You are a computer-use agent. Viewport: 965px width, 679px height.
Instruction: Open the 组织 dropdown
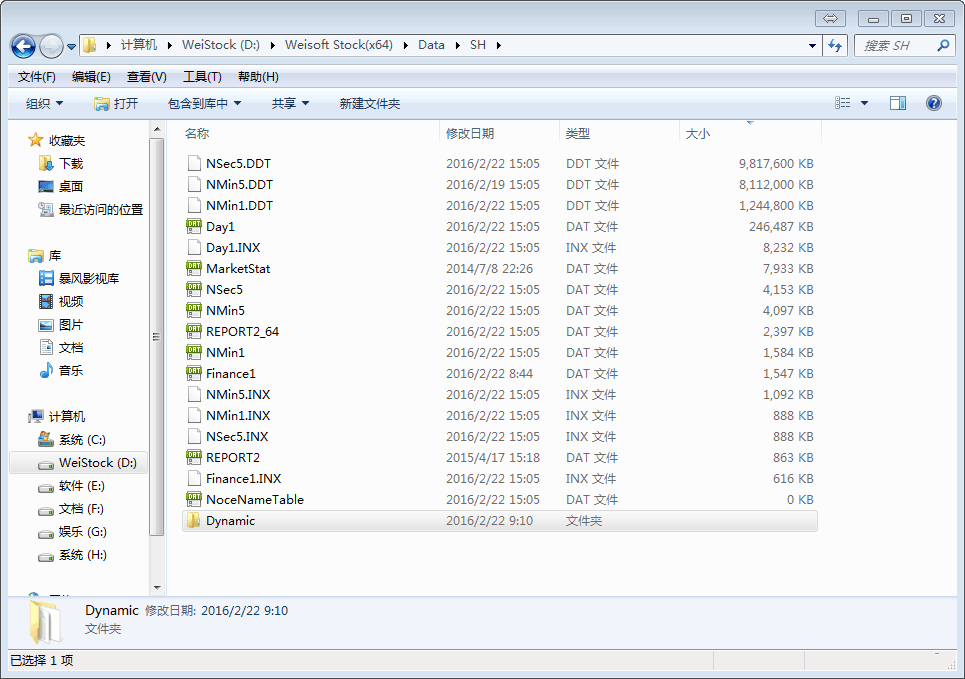(44, 103)
